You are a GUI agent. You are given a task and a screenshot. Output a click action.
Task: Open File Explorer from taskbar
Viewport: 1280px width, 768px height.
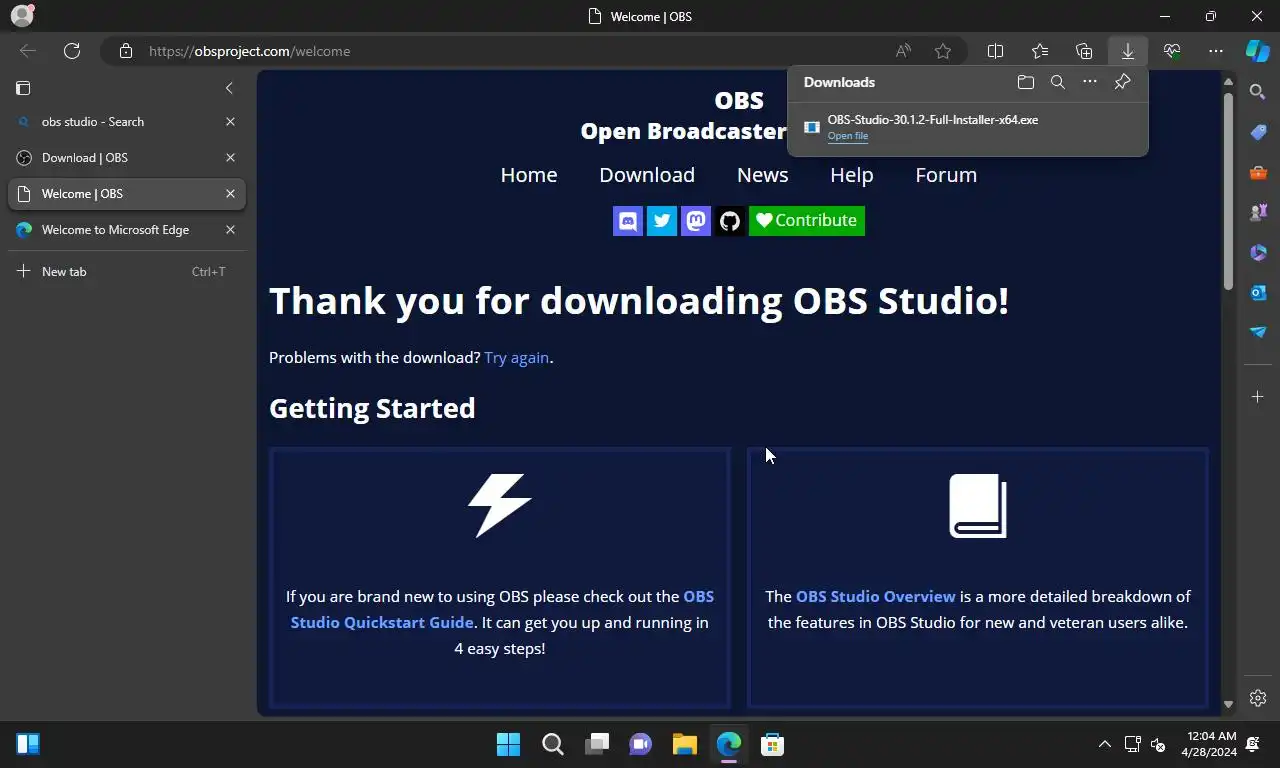click(x=684, y=744)
